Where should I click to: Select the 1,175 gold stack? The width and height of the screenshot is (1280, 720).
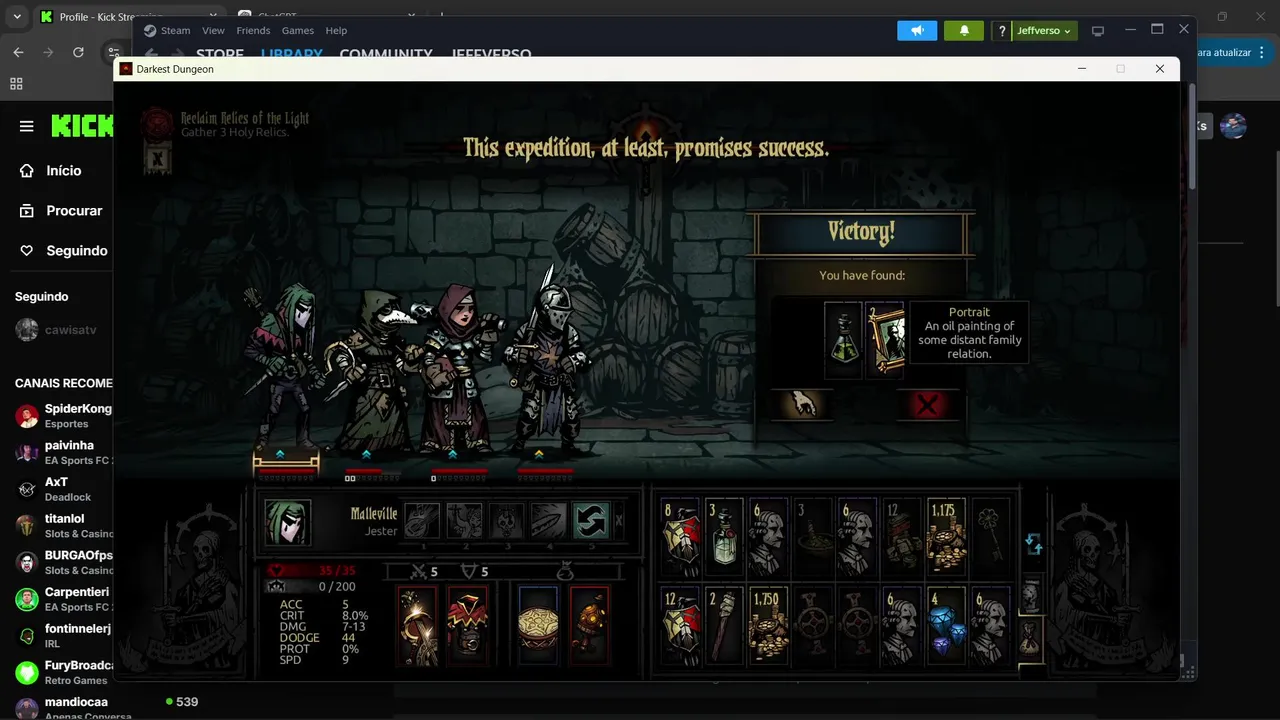(946, 538)
